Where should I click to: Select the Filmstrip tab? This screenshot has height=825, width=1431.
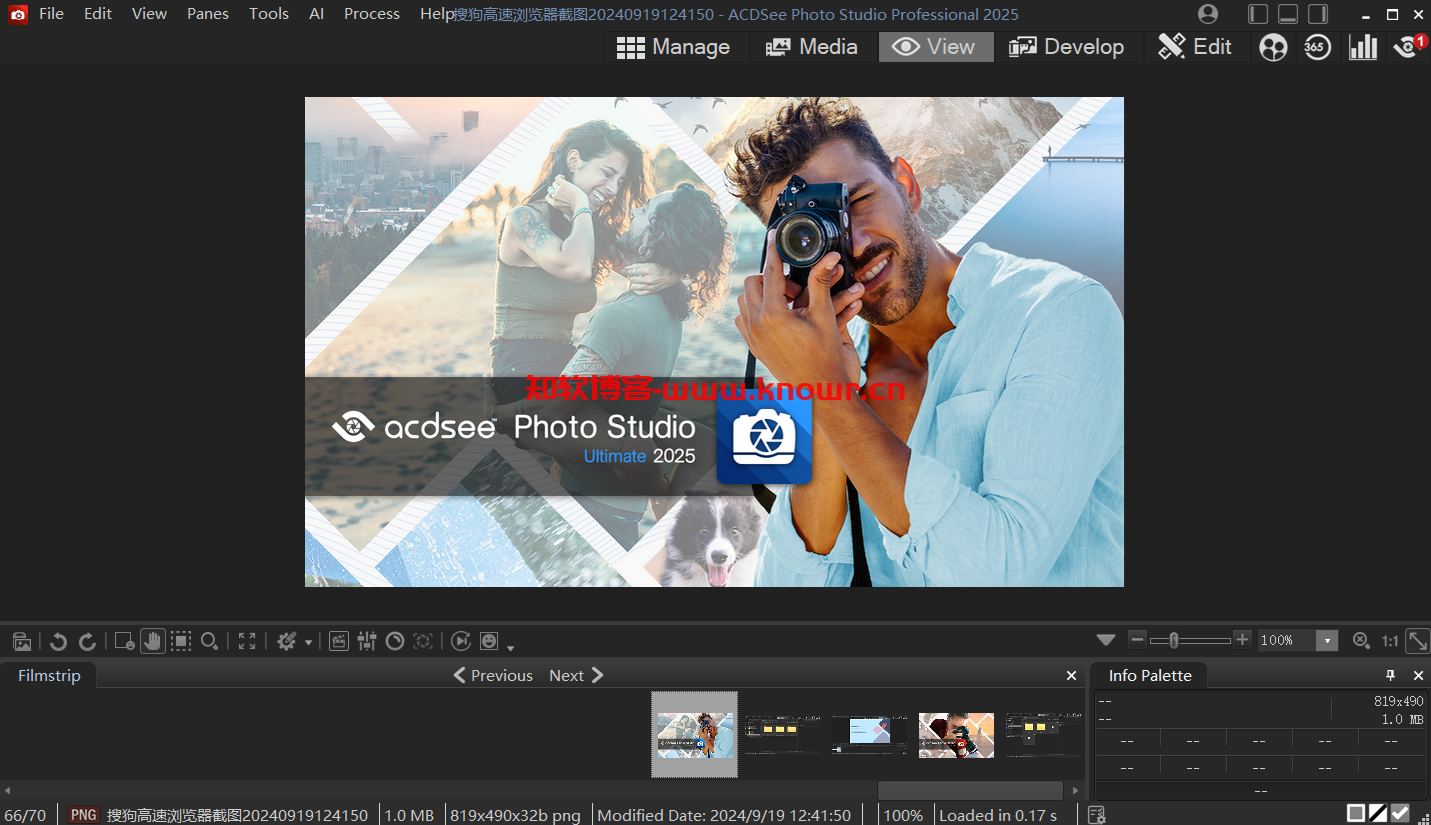click(x=49, y=676)
